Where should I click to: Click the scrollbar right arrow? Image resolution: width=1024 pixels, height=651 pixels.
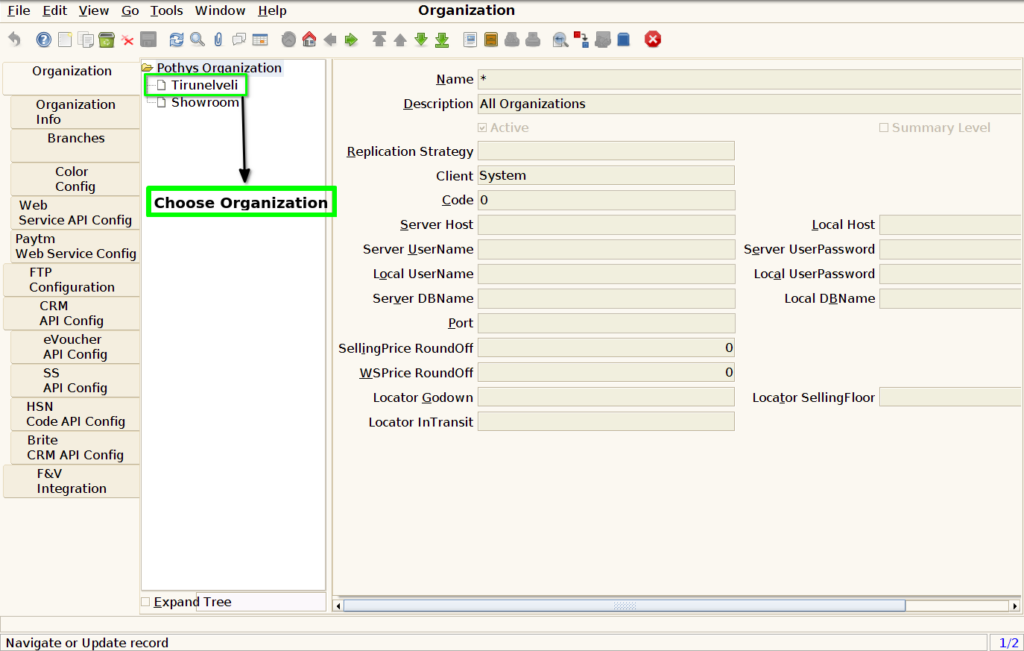(x=1014, y=605)
